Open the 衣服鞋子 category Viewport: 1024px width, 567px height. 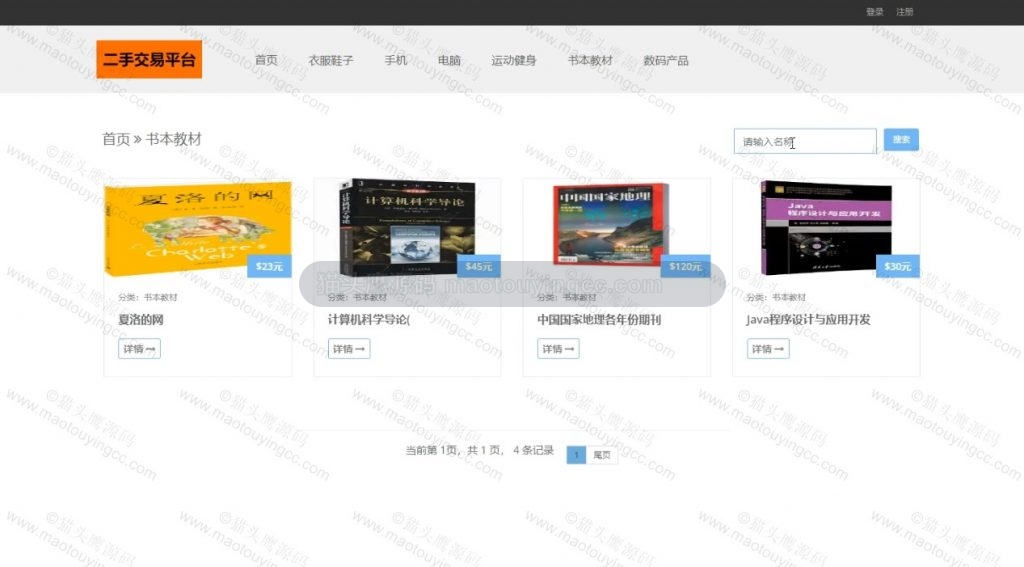(330, 60)
